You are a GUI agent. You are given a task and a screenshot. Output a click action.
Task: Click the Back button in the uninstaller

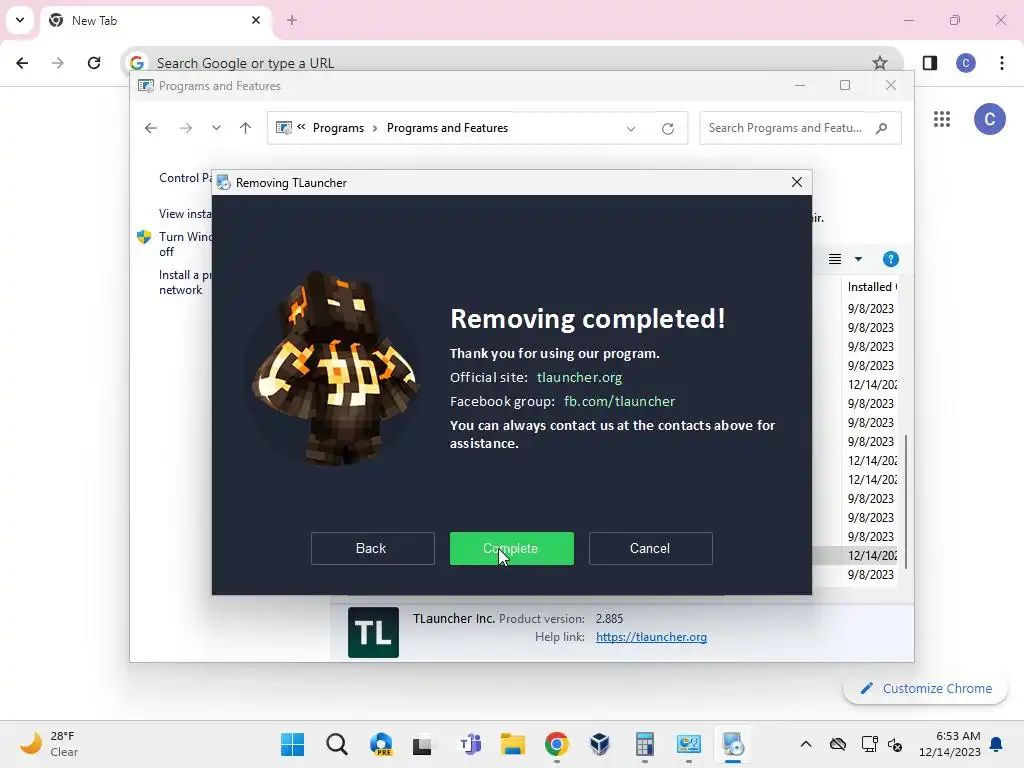372,549
